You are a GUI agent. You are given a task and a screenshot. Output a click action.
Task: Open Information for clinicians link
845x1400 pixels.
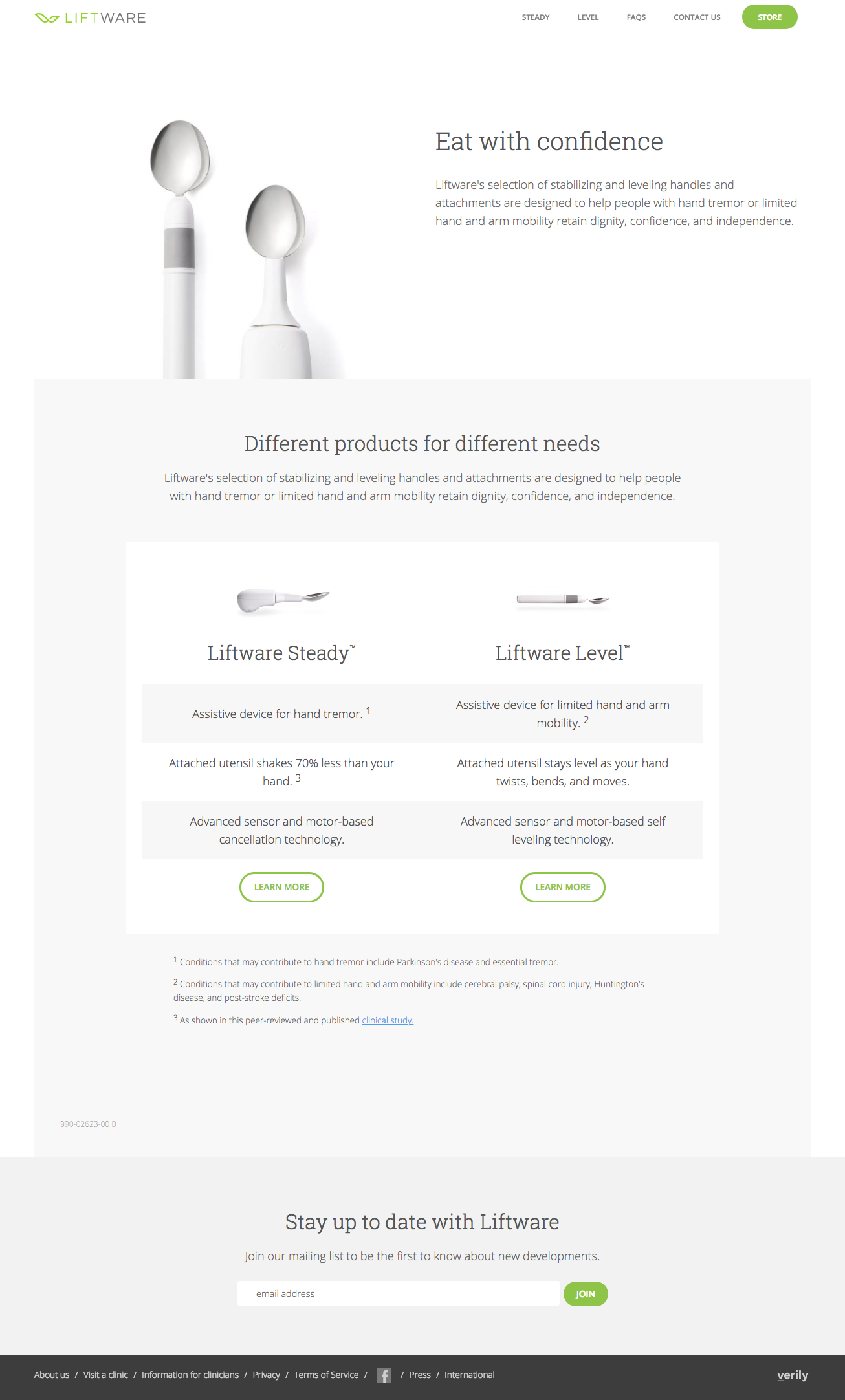click(190, 1375)
